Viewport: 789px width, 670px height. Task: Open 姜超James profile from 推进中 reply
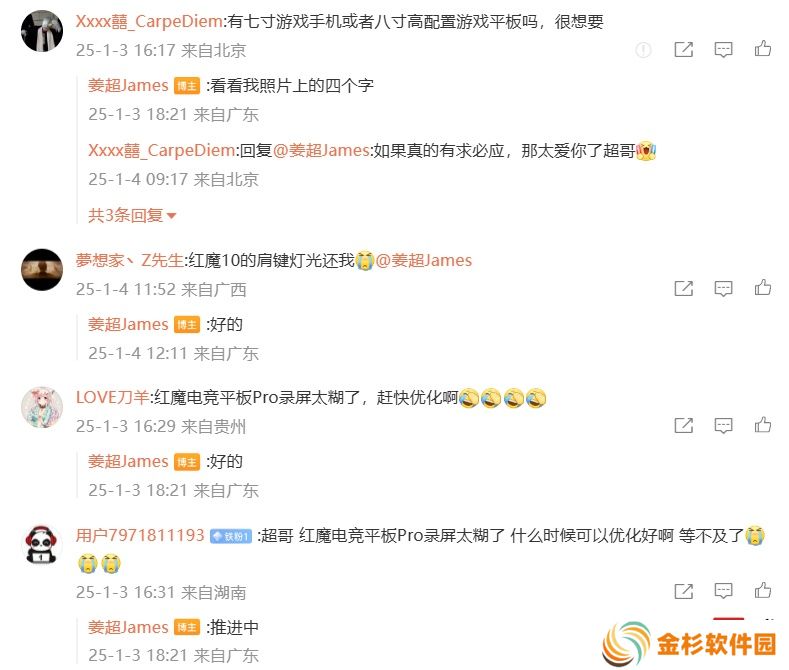128,627
